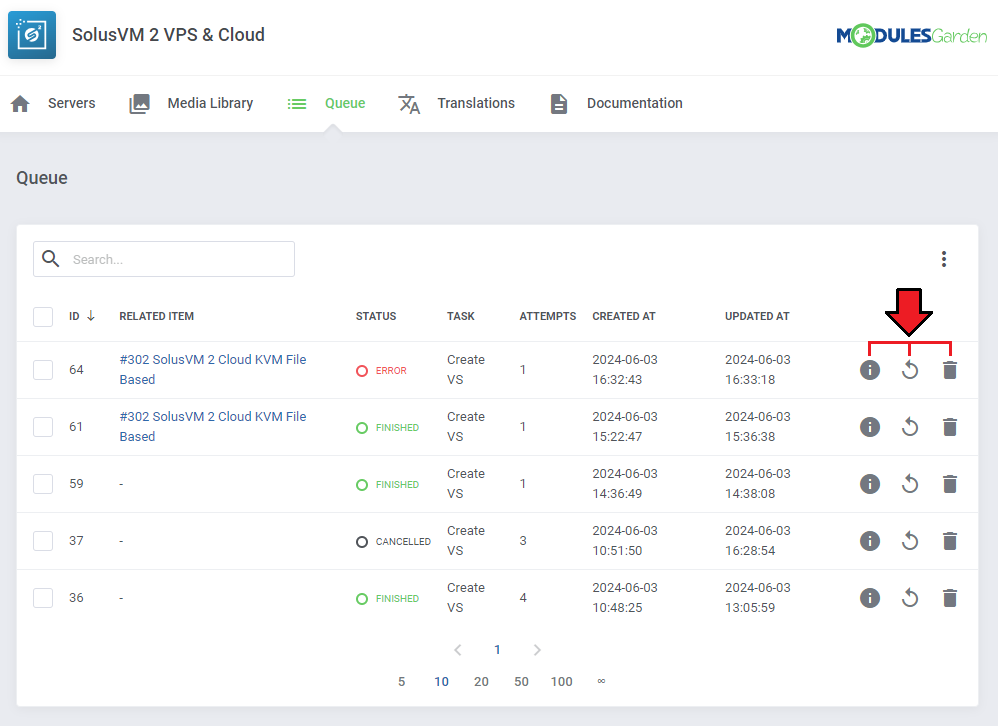This screenshot has width=998, height=726.
Task: Show 50 entries per page
Action: [x=521, y=681]
